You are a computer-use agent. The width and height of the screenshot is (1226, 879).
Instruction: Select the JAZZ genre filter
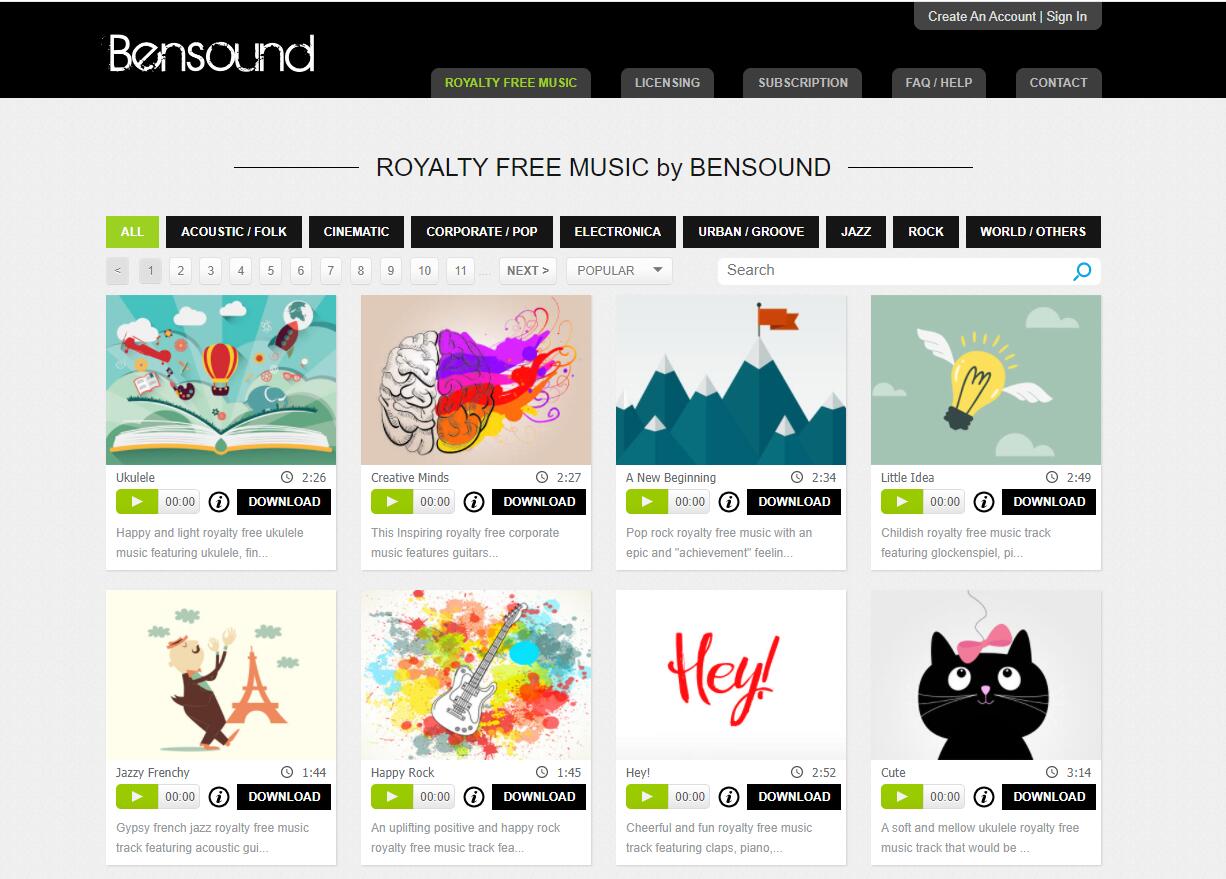coord(856,231)
